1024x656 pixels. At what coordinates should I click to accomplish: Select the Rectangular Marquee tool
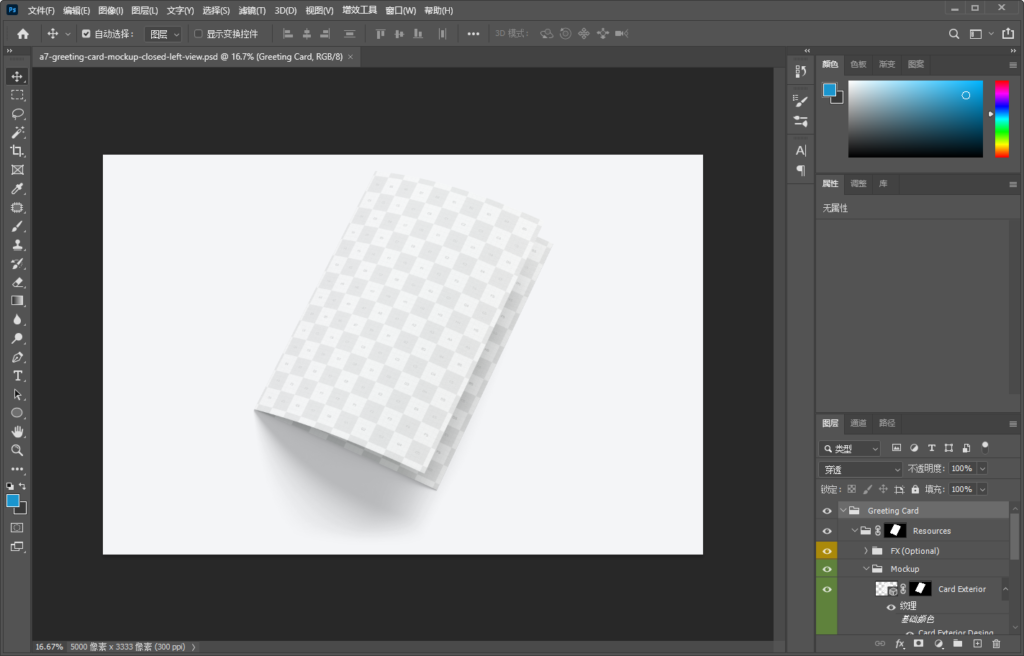(x=17, y=95)
